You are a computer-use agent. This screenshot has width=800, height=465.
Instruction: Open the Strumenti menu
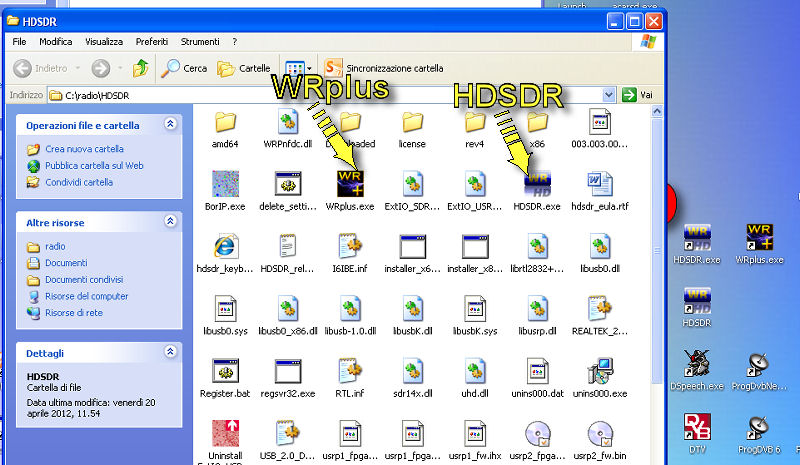click(199, 42)
